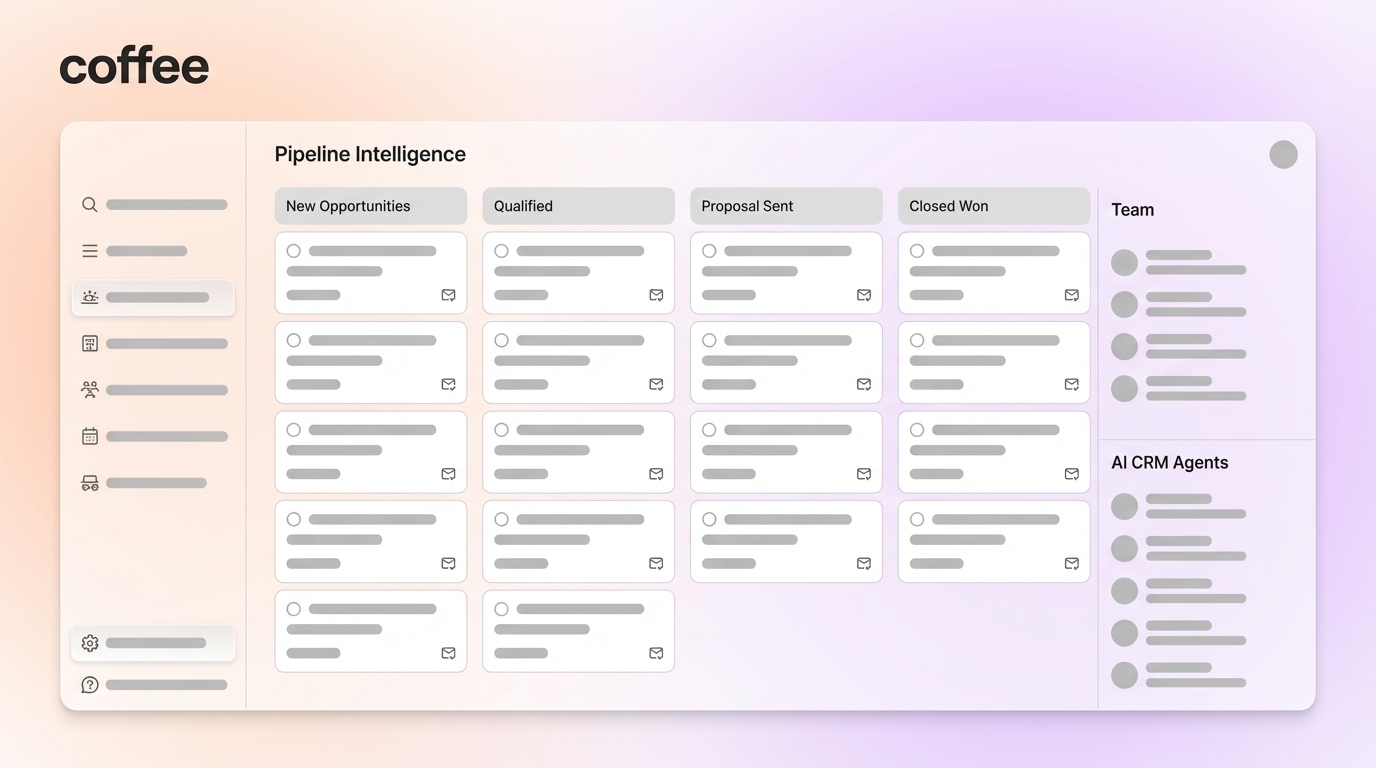Switch to the Qualified column header
Screen dimensions: 1376x768
click(x=578, y=206)
